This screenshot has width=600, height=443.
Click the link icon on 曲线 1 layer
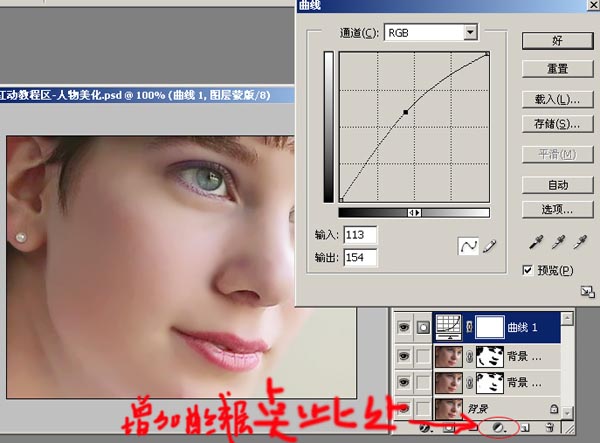click(469, 327)
